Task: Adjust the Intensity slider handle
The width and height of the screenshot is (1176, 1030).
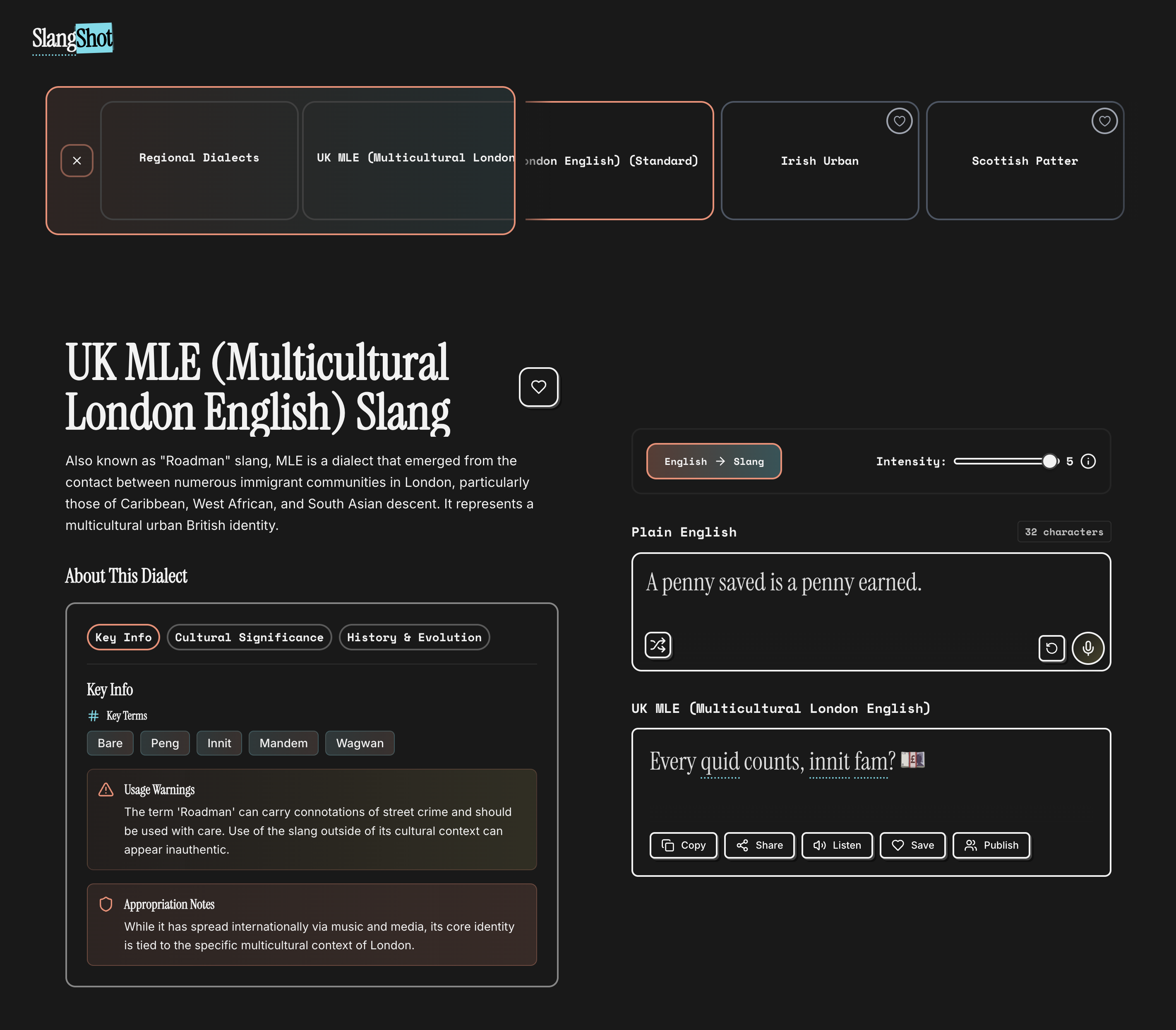Action: point(1049,462)
